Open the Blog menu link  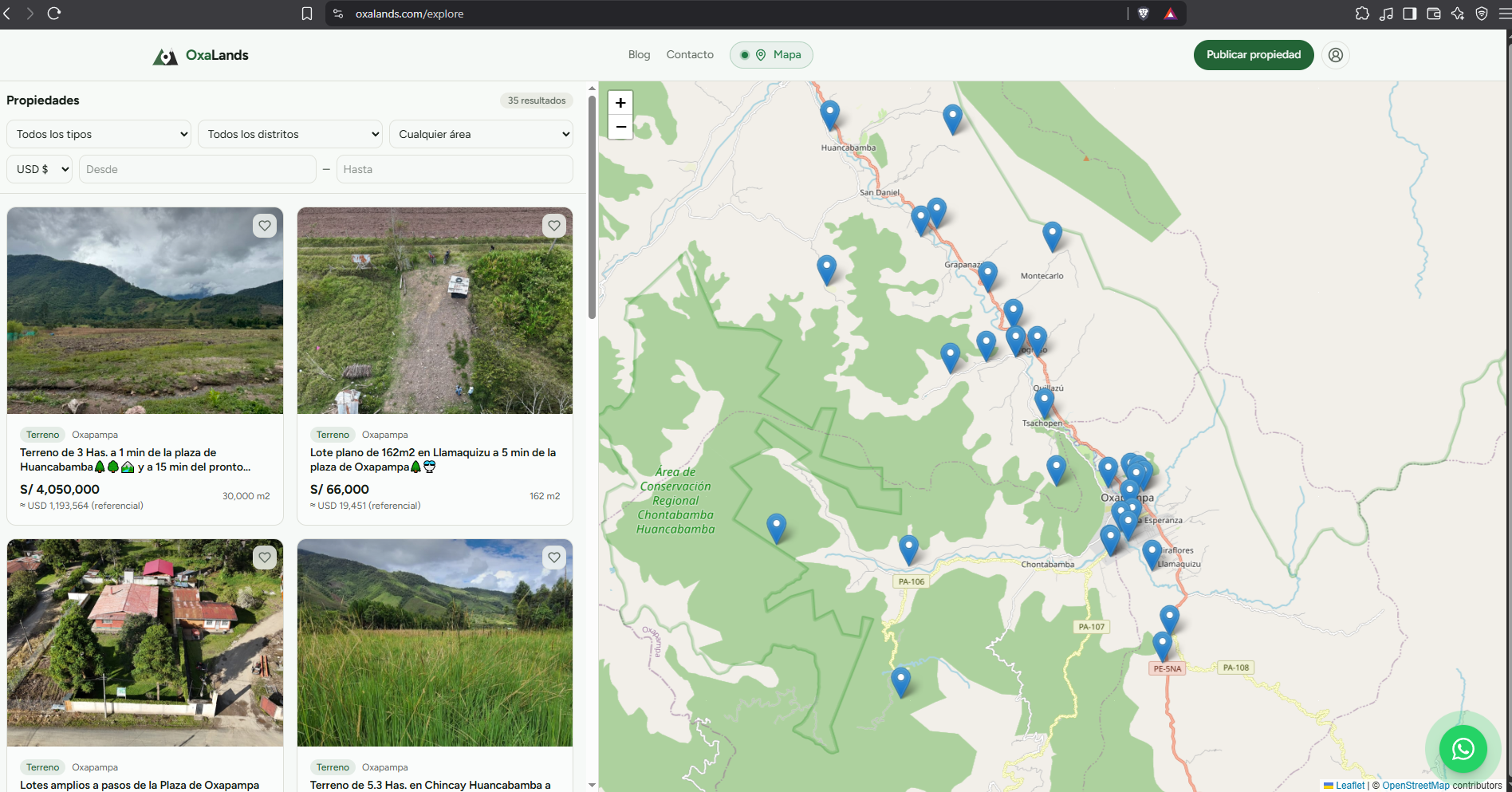tap(639, 55)
